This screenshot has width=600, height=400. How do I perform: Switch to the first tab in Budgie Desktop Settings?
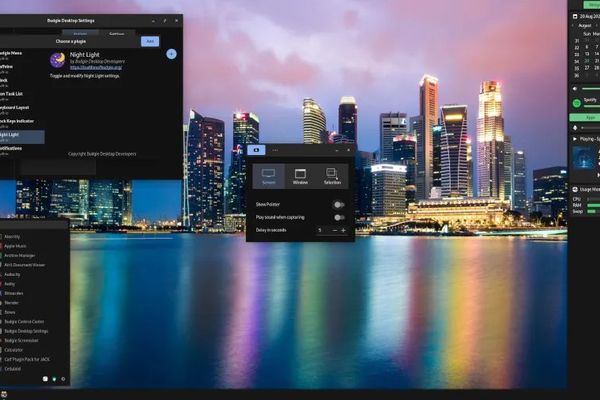[x=80, y=33]
